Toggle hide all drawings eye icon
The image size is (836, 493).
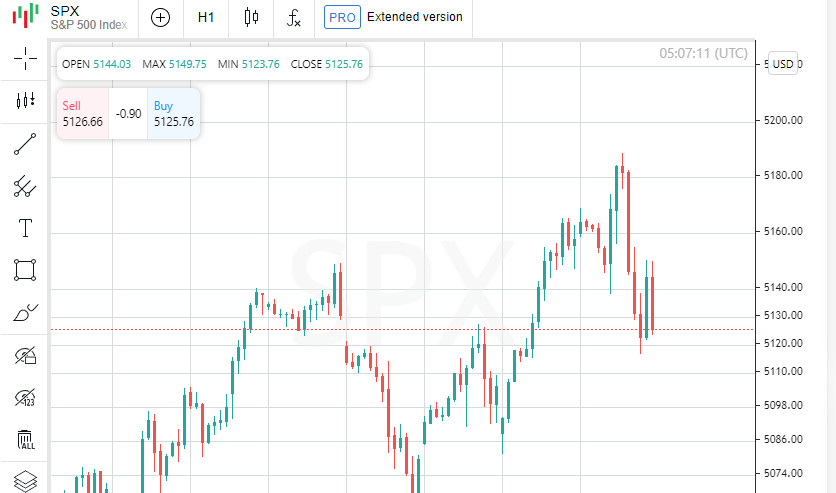pyautogui.click(x=25, y=355)
